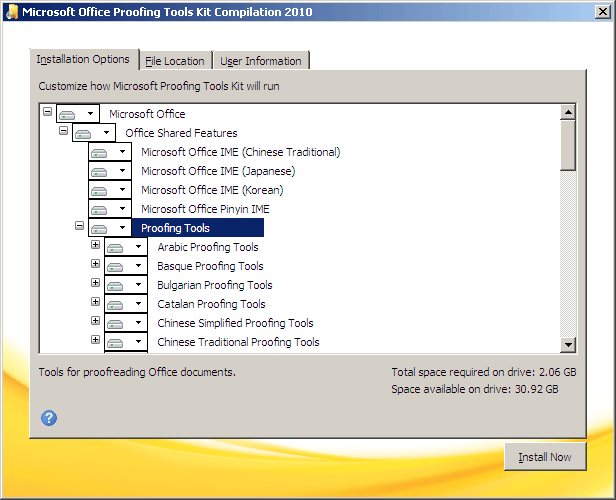The width and height of the screenshot is (616, 500).
Task: Select Office Shared Features label
Action: click(181, 133)
